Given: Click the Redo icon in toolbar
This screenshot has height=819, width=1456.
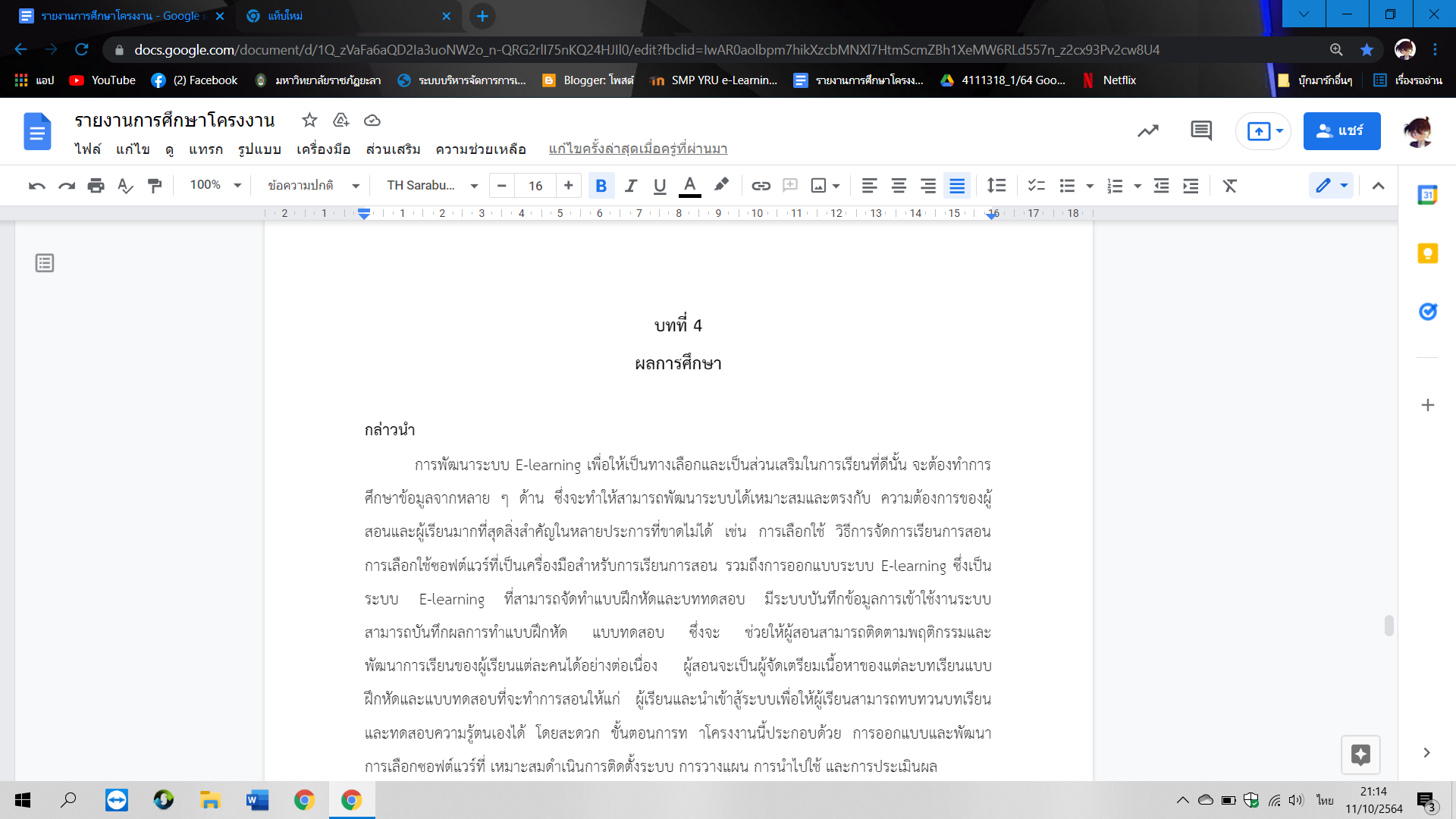Looking at the screenshot, I should [x=67, y=186].
